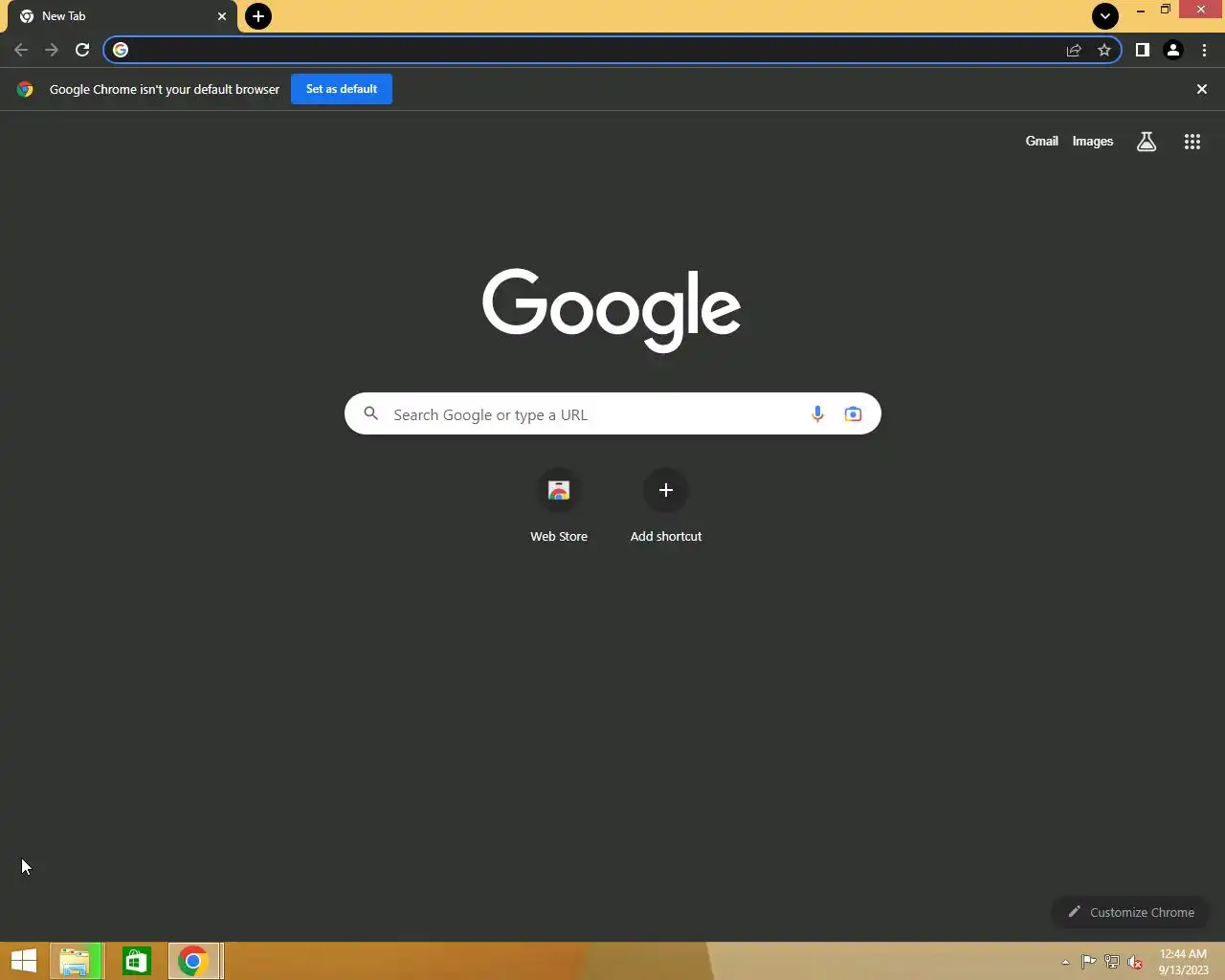Bookmark this tab with the star

point(1104,50)
